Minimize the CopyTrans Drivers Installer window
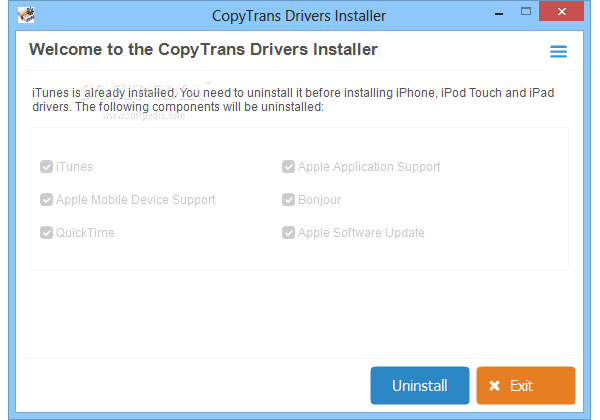The image size is (600, 420). tap(499, 14)
